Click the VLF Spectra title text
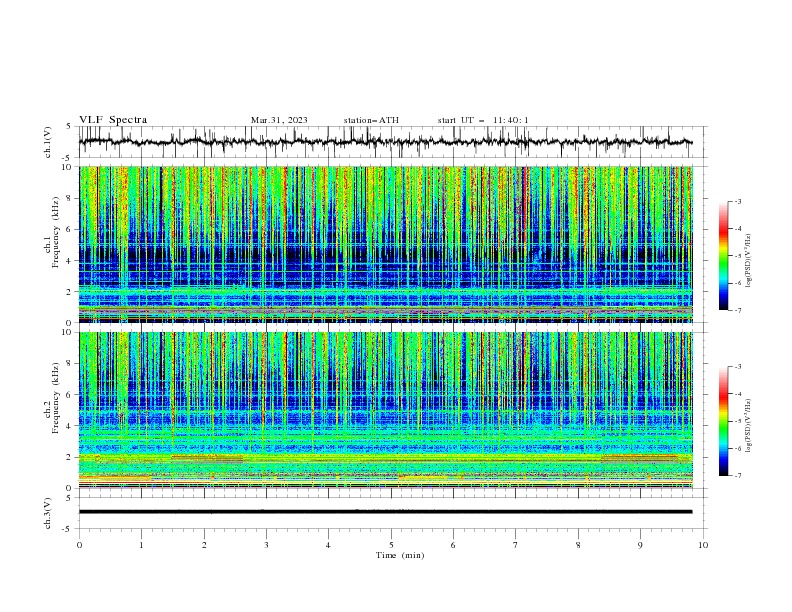This screenshot has width=792, height=612. (113, 120)
